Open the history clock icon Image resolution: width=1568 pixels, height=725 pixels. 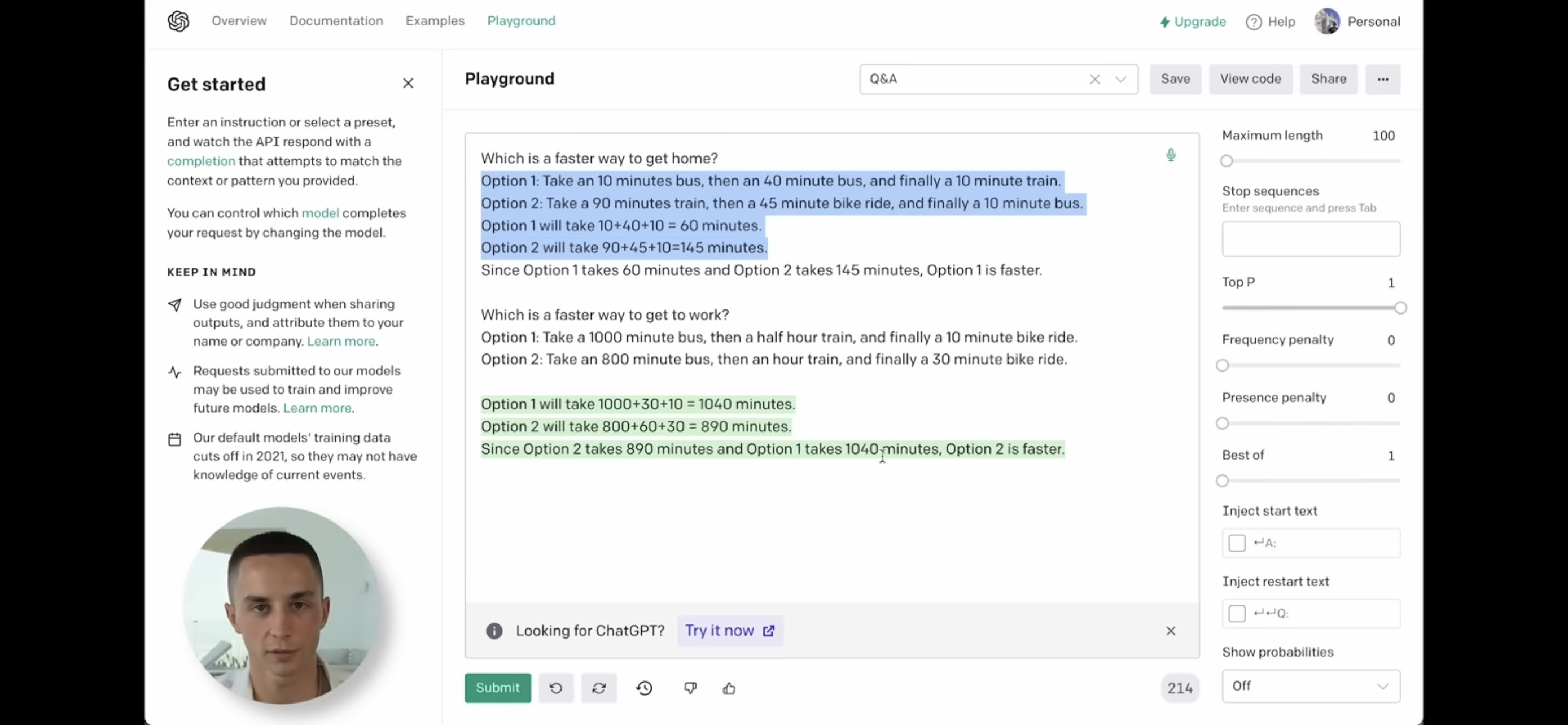click(644, 688)
